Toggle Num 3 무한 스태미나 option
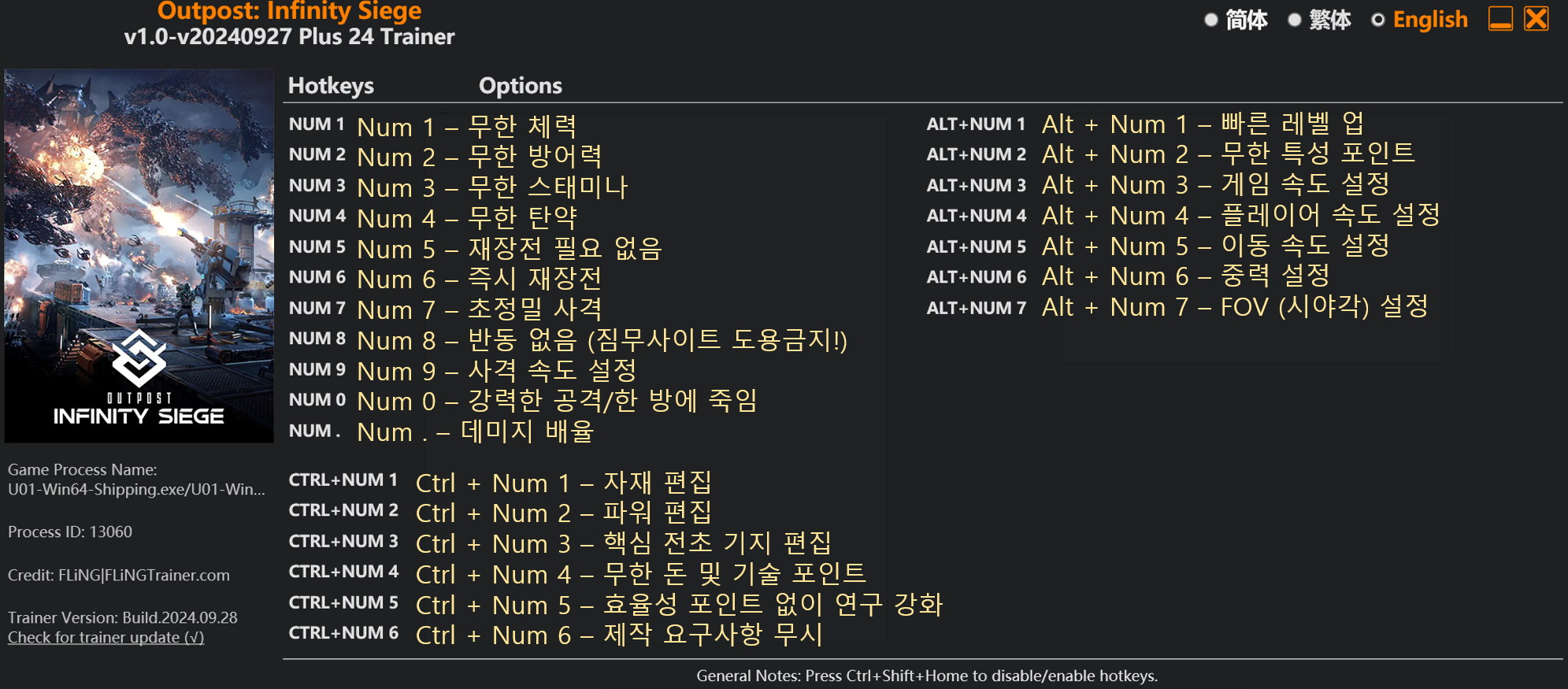 point(492,187)
